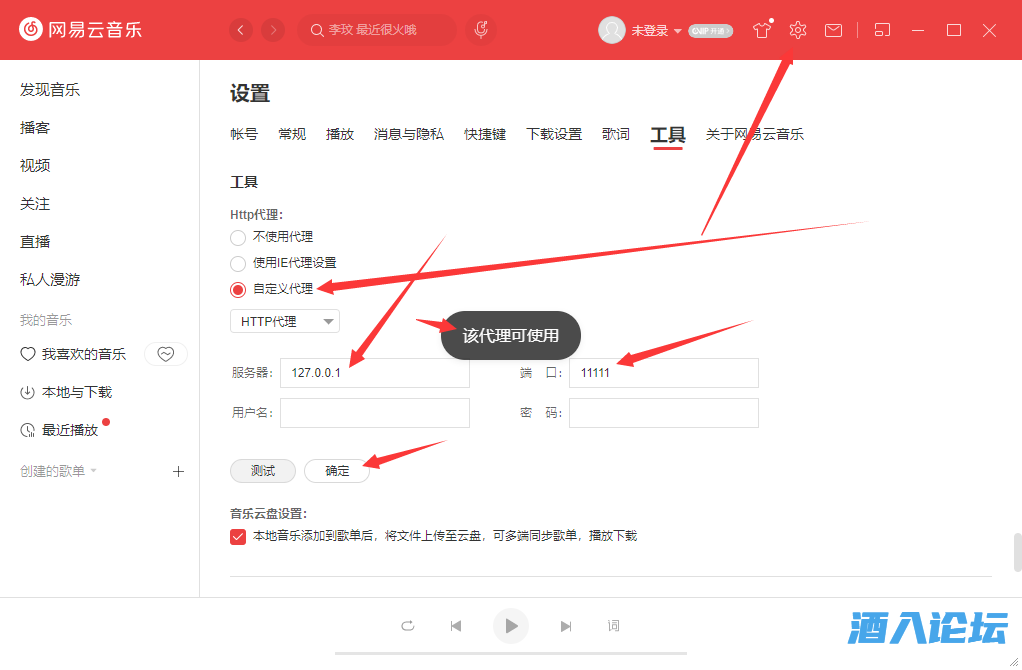Image resolution: width=1022 pixels, height=670 pixels.
Task: Open 关注 in the sidebar
Action: [x=35, y=204]
